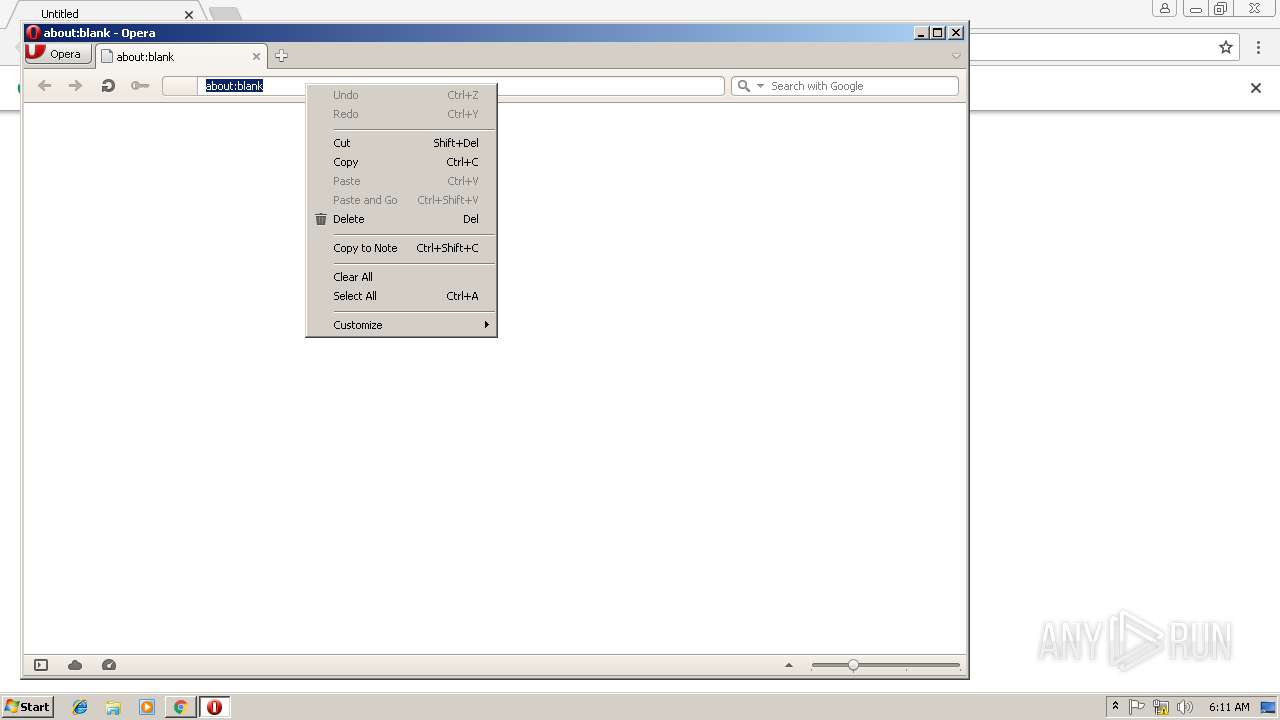Open Windows Explorer from the taskbar
The width and height of the screenshot is (1280, 720).
(113, 707)
